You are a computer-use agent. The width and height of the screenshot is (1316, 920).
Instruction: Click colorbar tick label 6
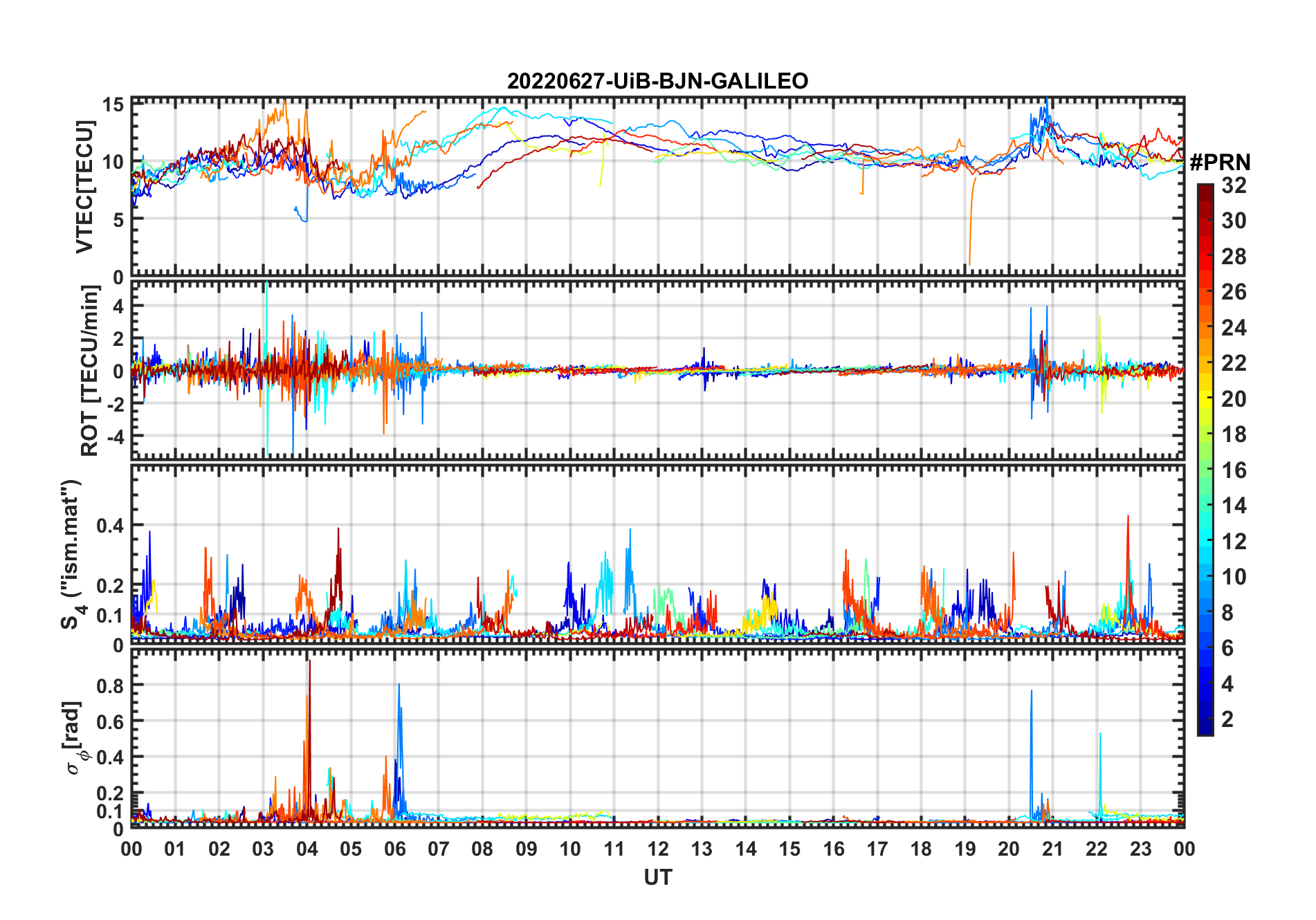(x=1227, y=648)
